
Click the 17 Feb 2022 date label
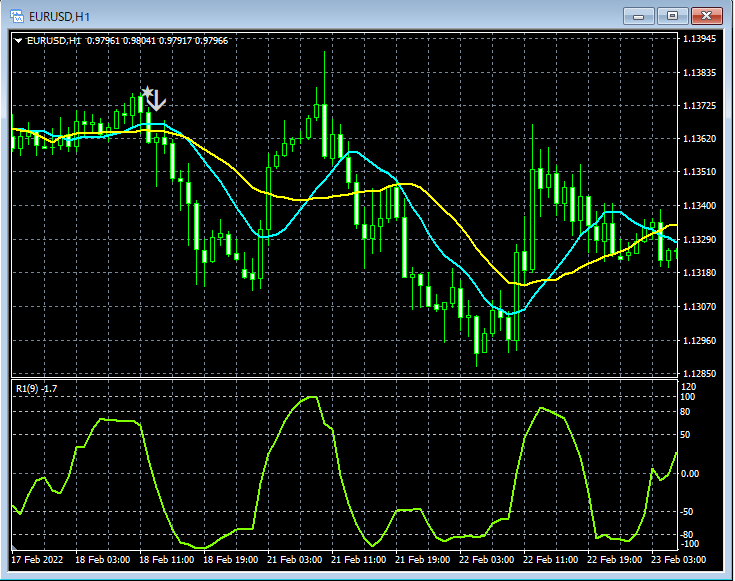pos(37,559)
